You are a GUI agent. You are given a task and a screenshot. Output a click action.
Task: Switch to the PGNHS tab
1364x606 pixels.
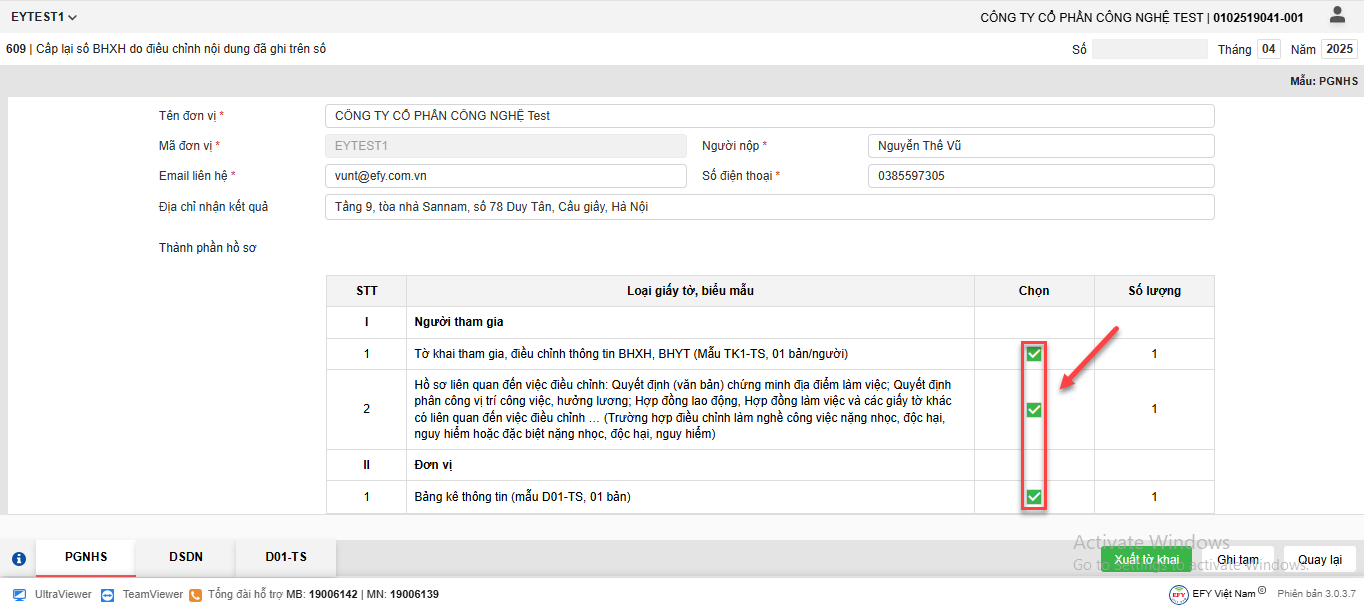pos(86,558)
